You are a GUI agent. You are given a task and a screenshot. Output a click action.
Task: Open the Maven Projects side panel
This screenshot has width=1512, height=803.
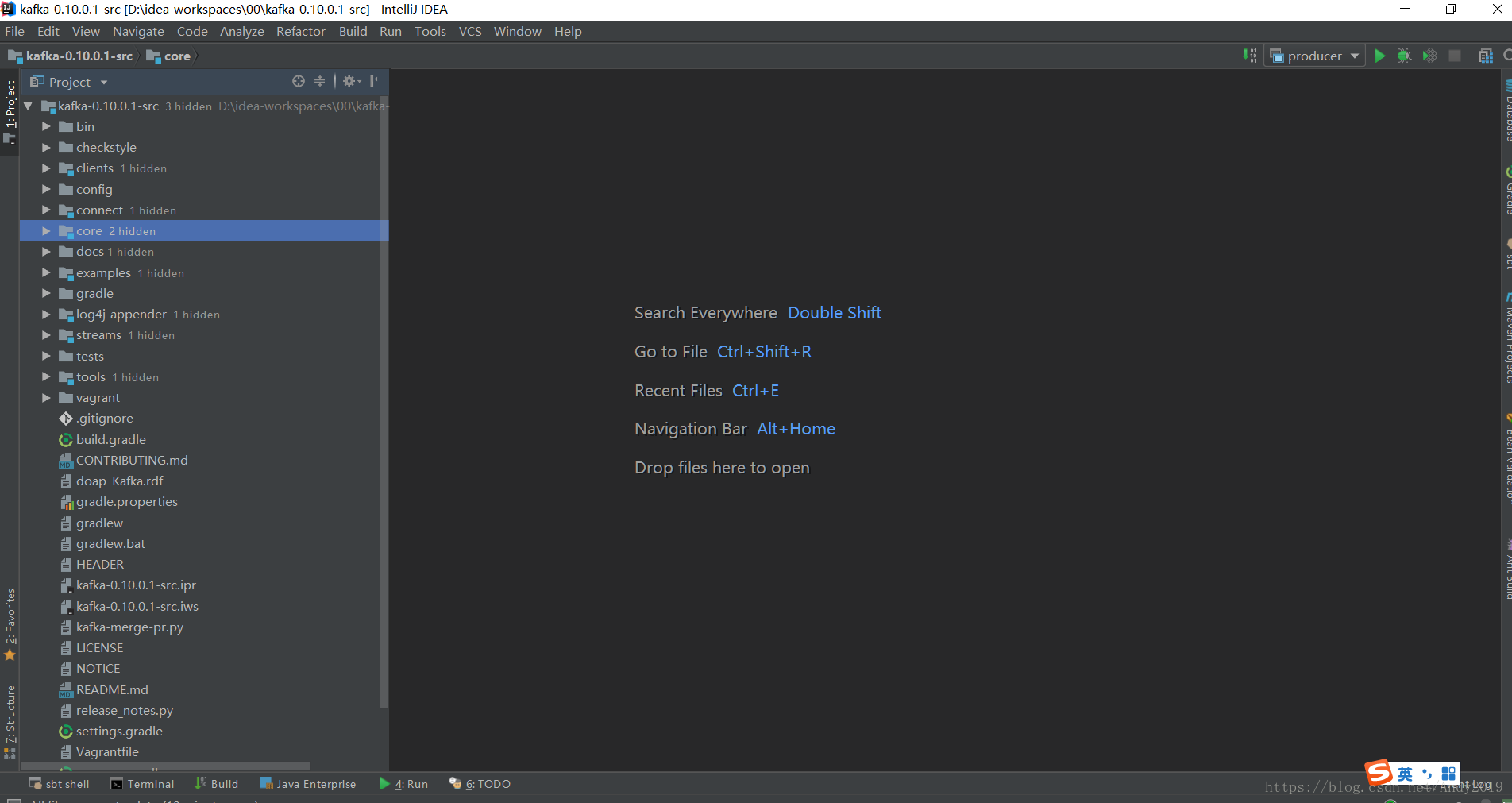pyautogui.click(x=1506, y=339)
